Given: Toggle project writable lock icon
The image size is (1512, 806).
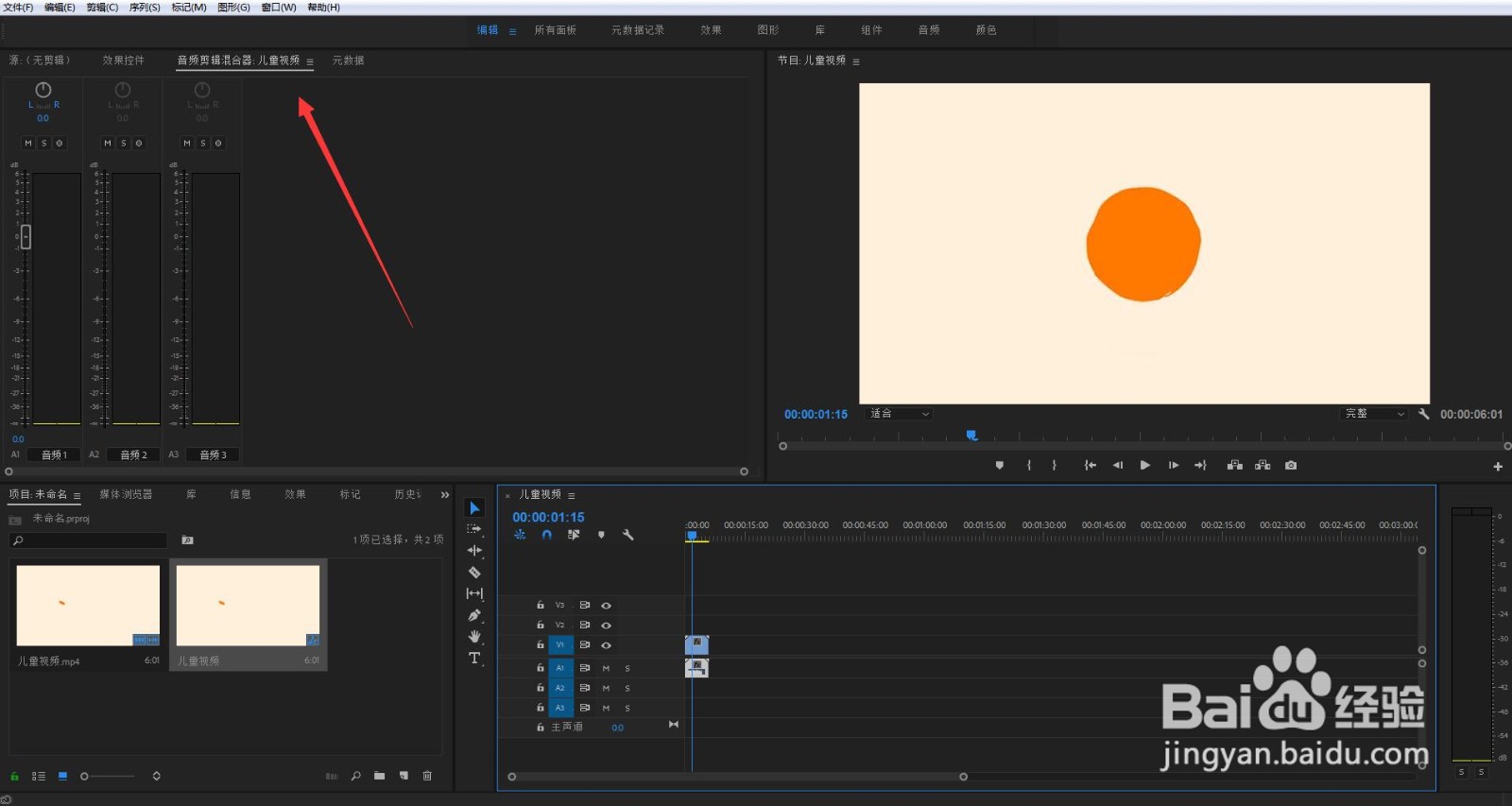Looking at the screenshot, I should pyautogui.click(x=15, y=776).
